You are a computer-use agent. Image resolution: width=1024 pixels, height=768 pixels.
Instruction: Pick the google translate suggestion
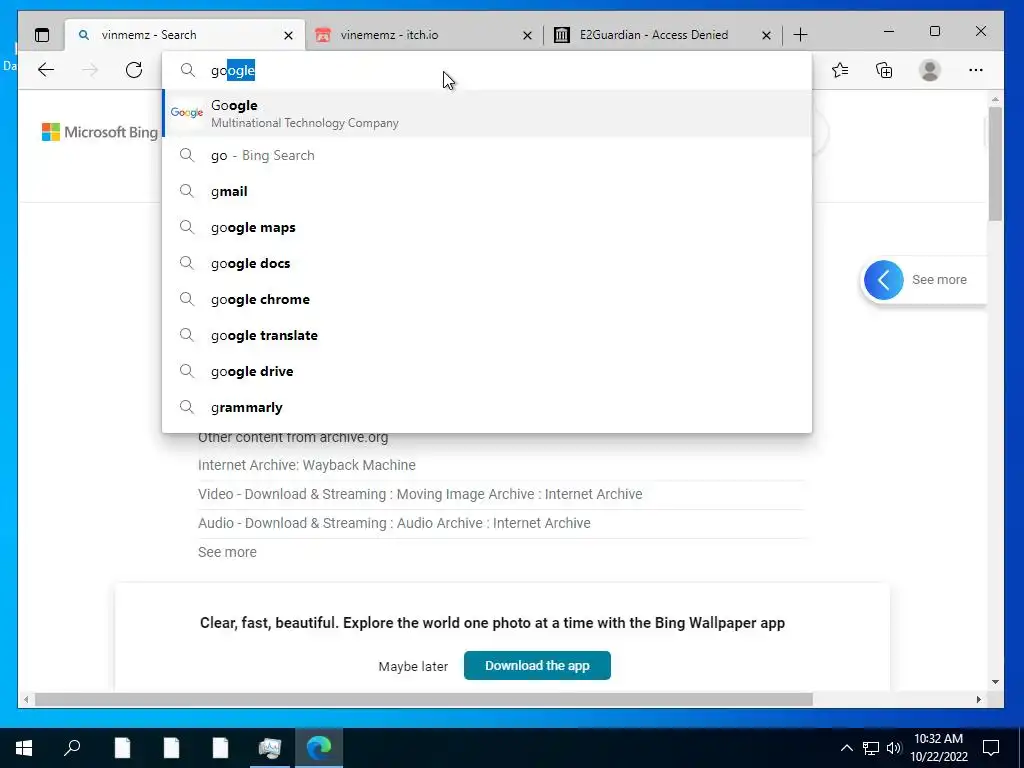[487, 335]
